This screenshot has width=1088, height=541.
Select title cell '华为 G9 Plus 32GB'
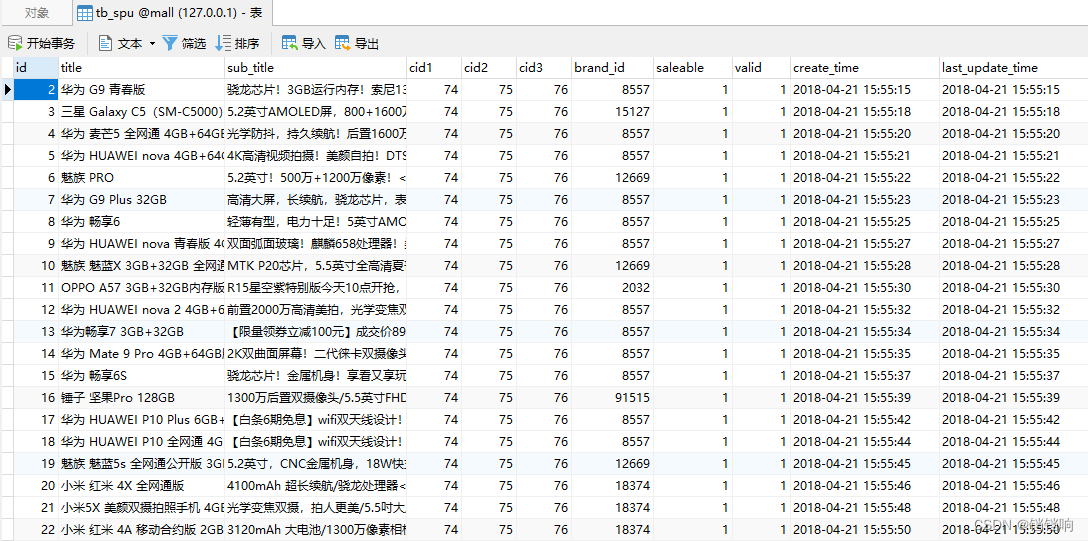click(x=142, y=200)
